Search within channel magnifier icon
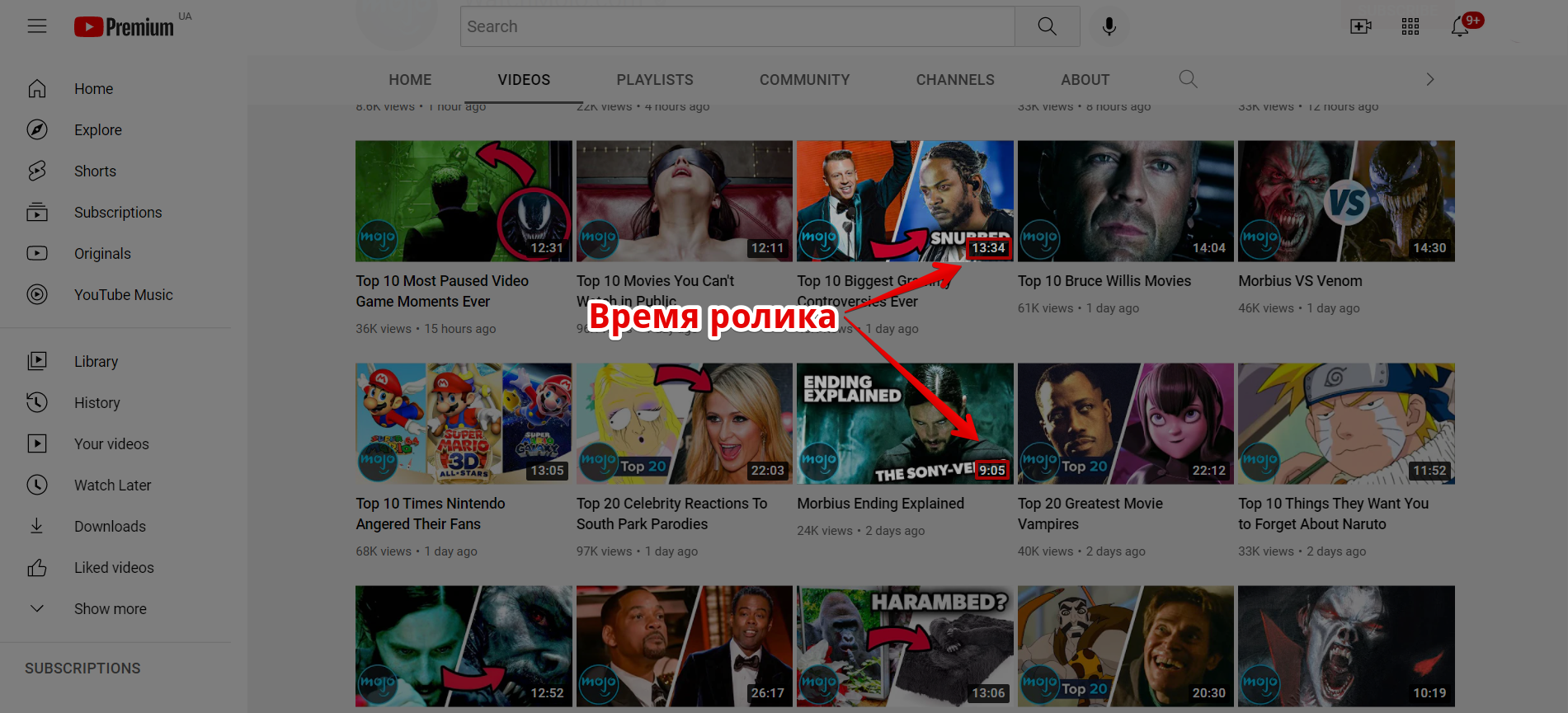The height and width of the screenshot is (713, 1568). point(1188,79)
